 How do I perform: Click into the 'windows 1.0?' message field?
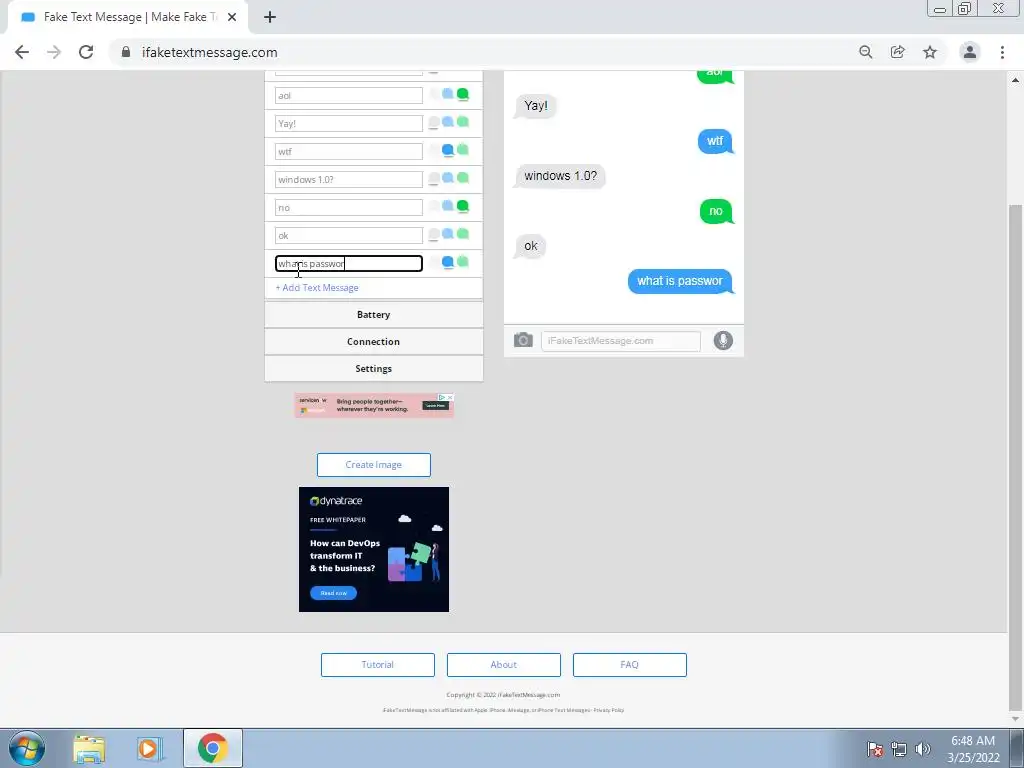[349, 180]
